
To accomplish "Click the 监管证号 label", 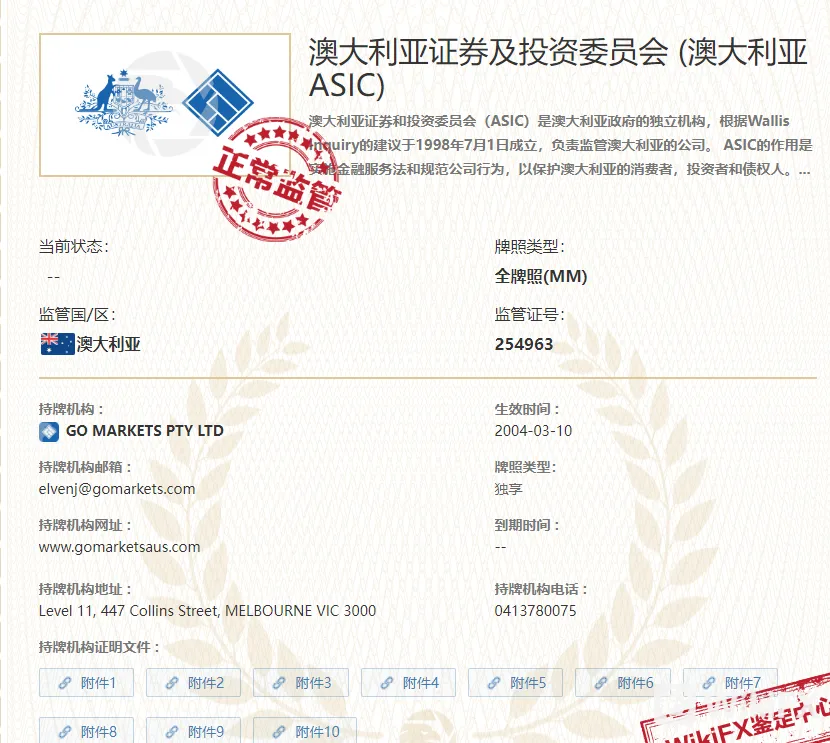I will click(x=529, y=315).
